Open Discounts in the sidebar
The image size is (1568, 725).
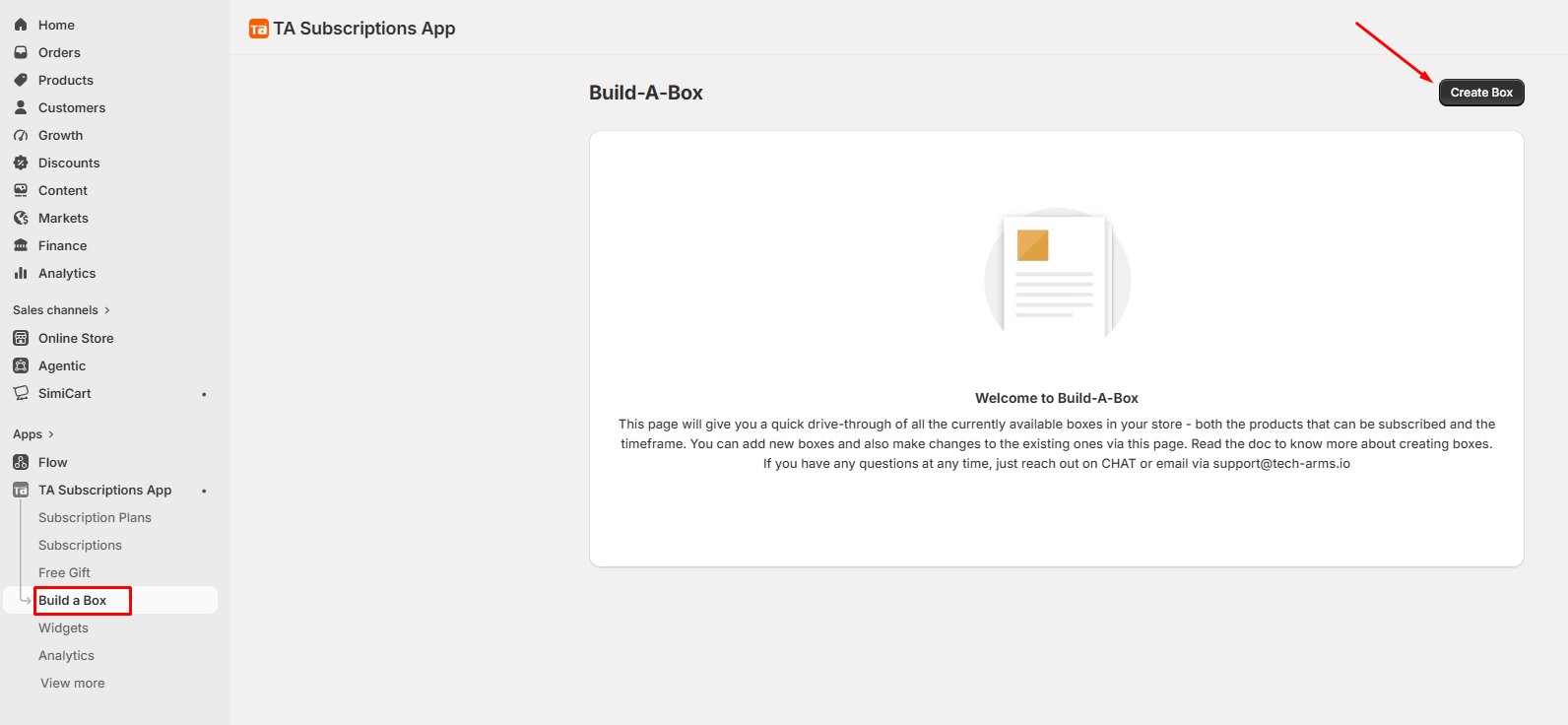(69, 163)
